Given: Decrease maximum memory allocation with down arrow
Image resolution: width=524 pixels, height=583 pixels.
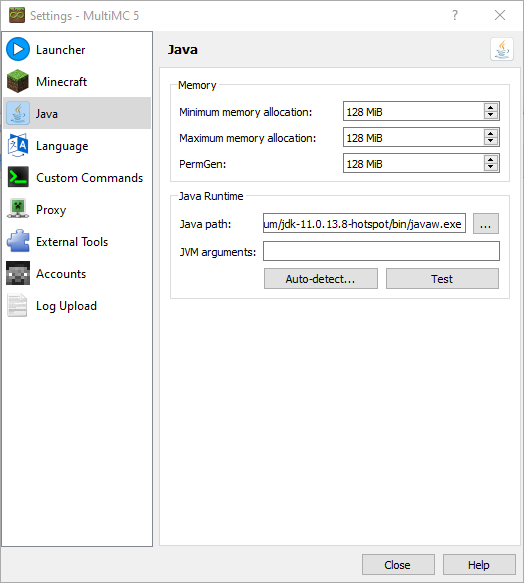Looking at the screenshot, I should click(491, 141).
